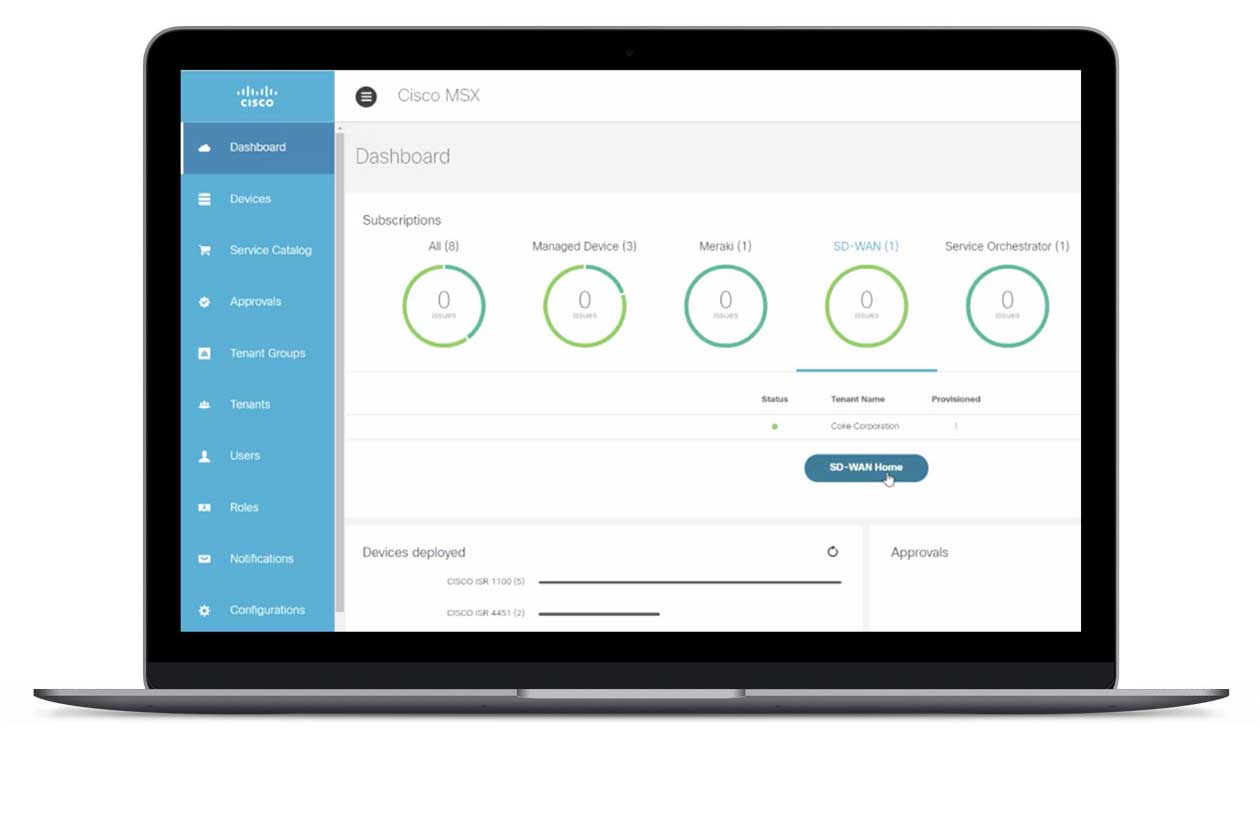The height and width of the screenshot is (840, 1260).
Task: Open the Meraki (1) subscription details
Action: (x=724, y=246)
